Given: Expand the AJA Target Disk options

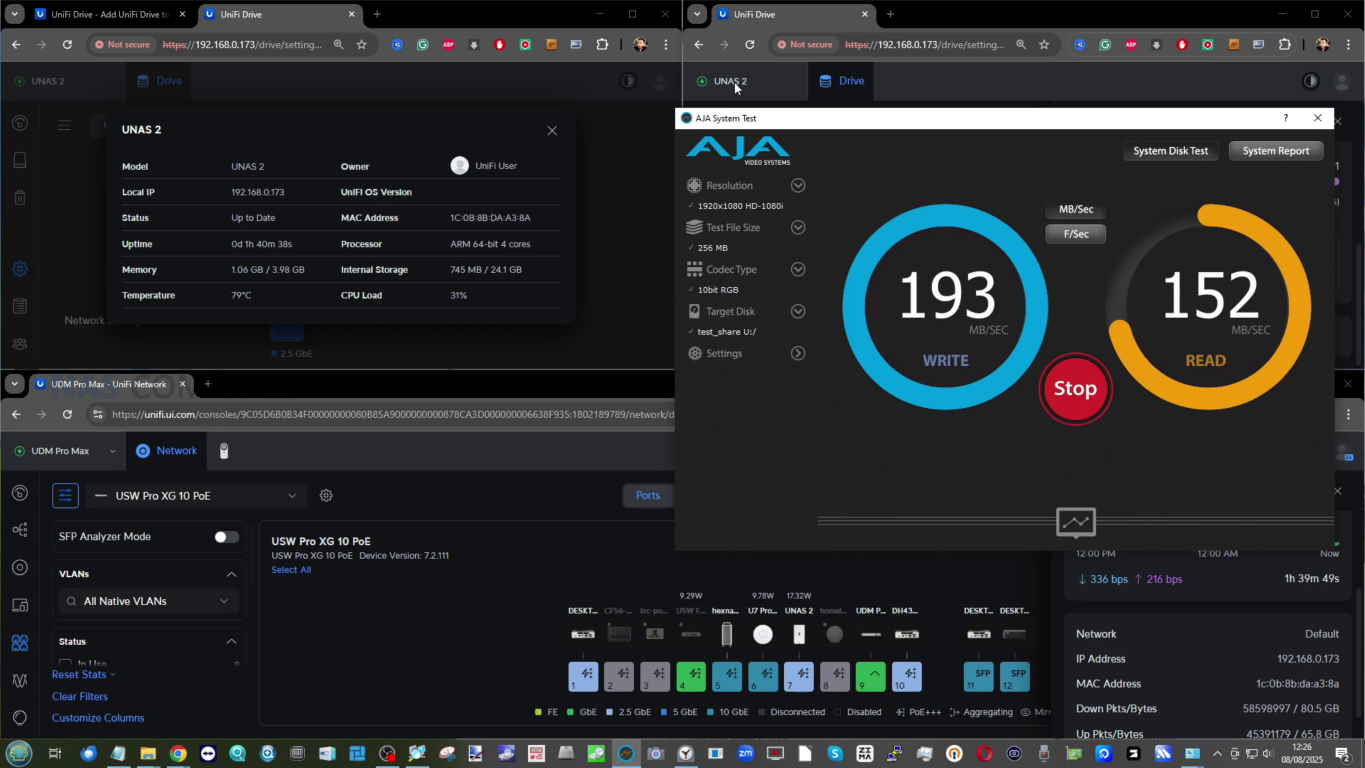Looking at the screenshot, I should point(798,311).
